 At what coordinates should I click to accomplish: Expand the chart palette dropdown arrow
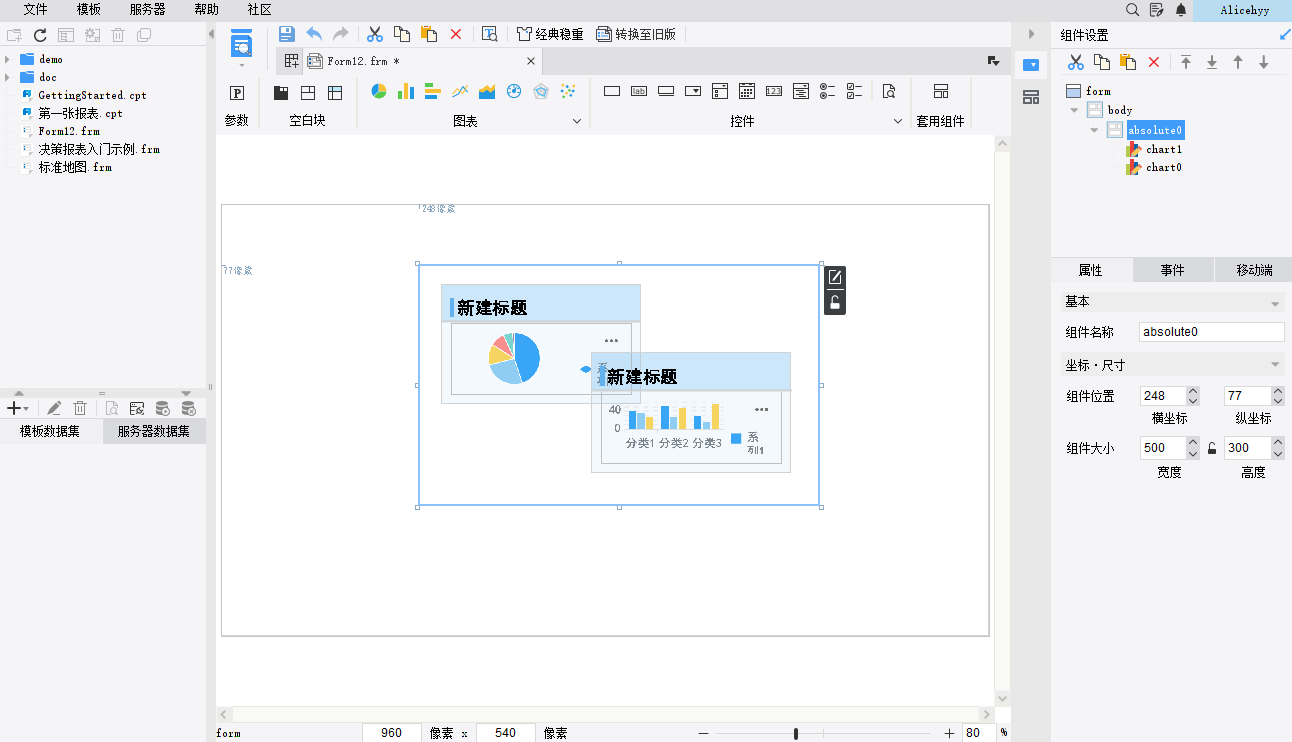577,121
